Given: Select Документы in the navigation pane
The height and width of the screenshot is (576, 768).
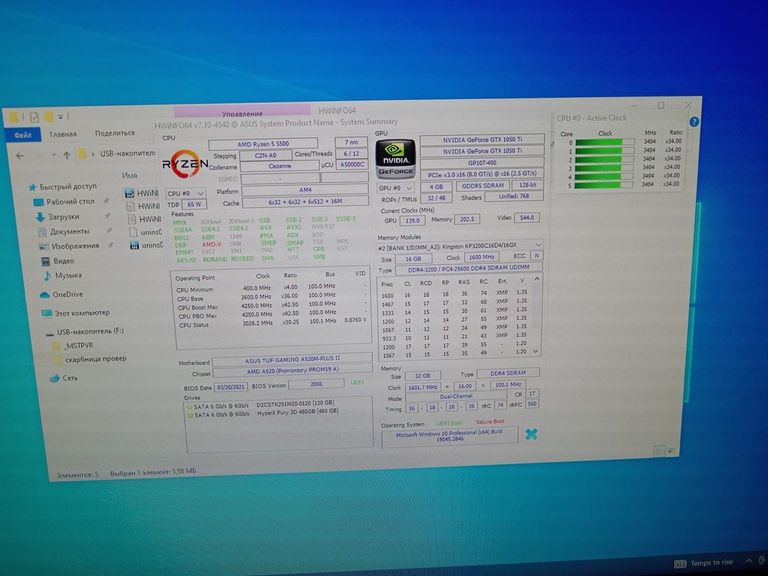Looking at the screenshot, I should click(64, 231).
